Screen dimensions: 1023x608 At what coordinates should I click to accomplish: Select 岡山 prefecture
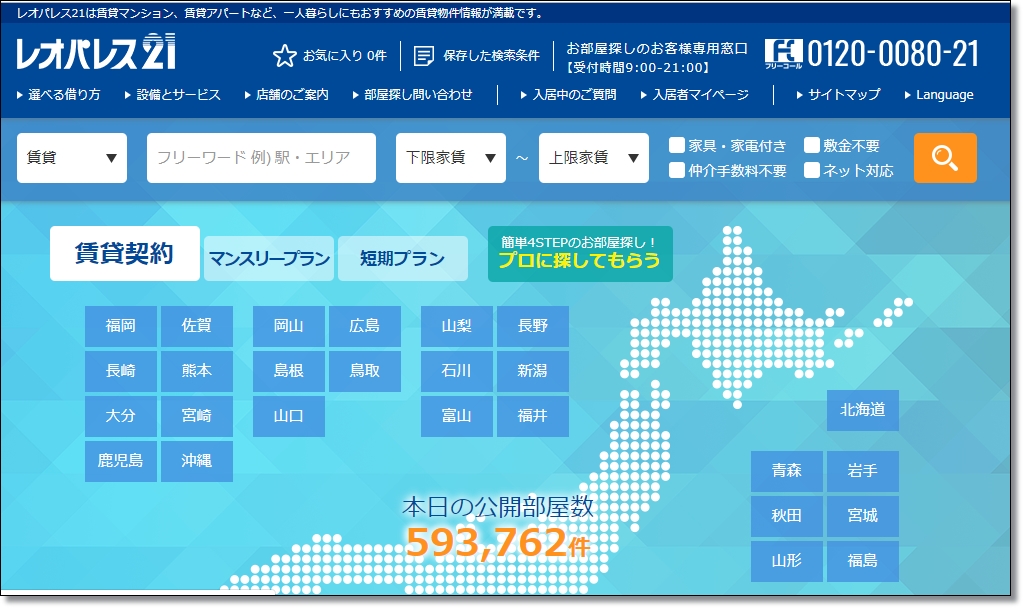289,326
